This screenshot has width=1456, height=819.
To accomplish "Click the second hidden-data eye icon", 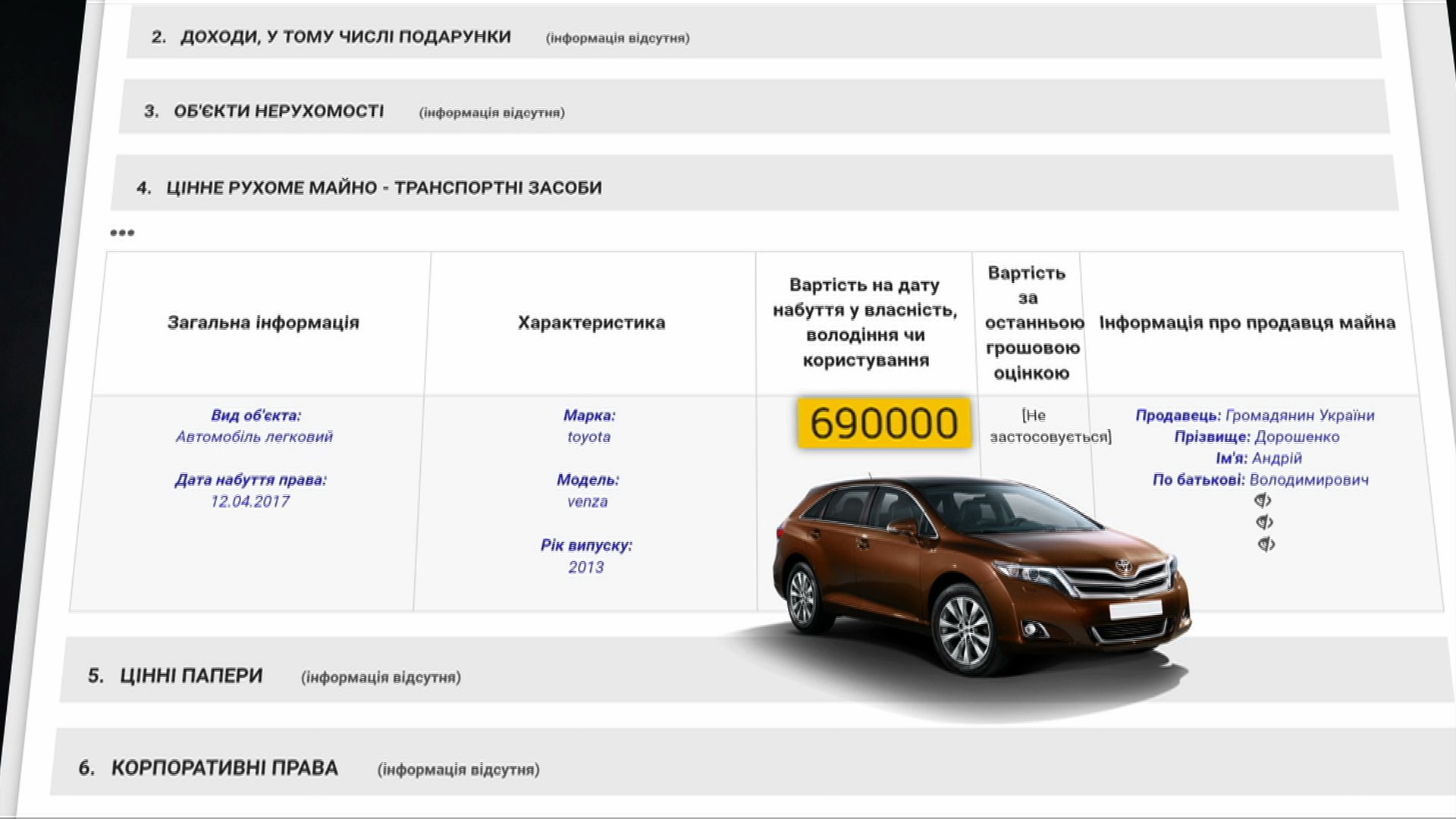I will tap(1263, 522).
